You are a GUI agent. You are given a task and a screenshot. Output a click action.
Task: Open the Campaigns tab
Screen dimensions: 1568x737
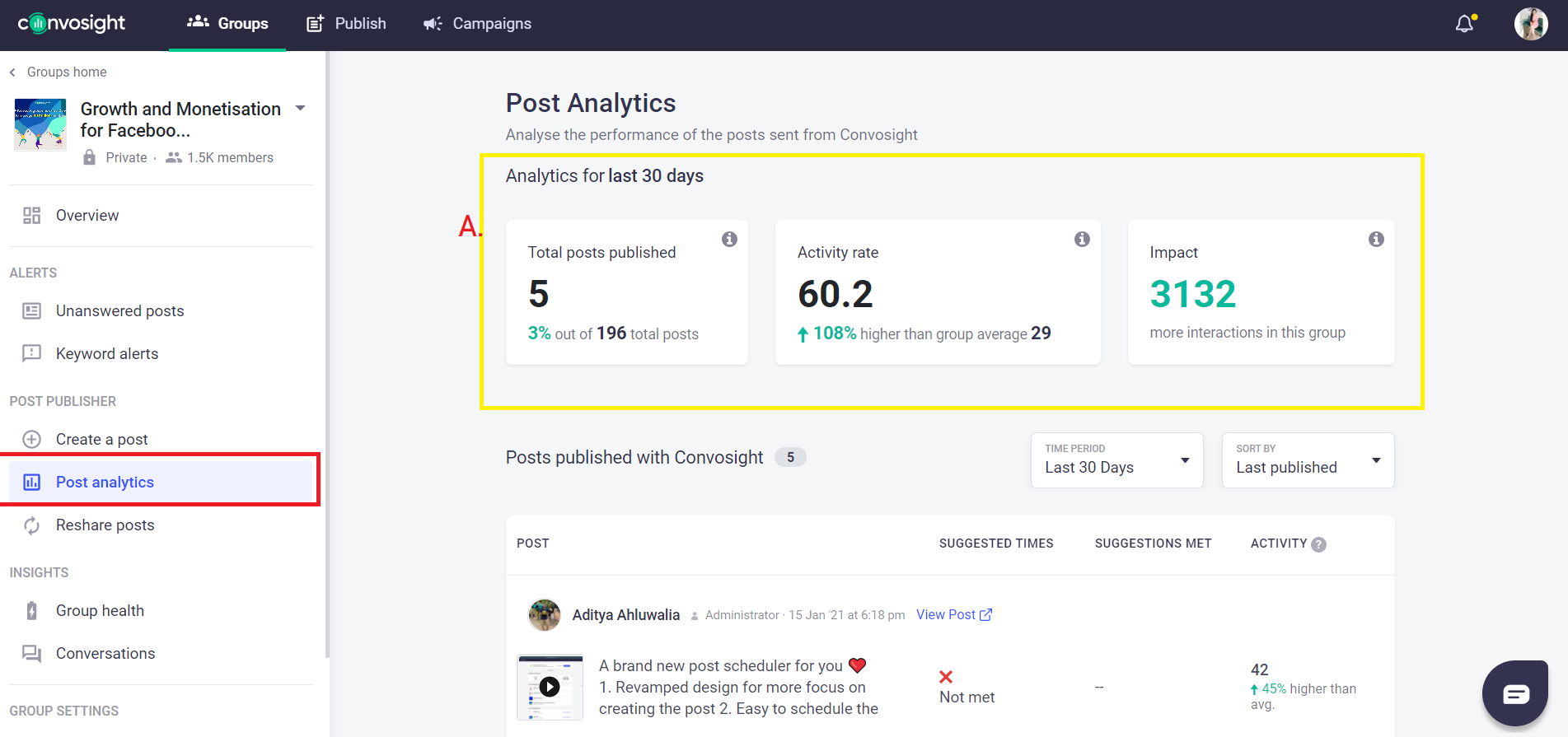coord(477,24)
